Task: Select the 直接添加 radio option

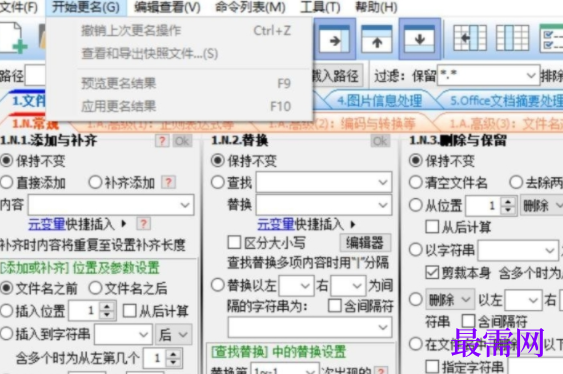Action: click(6, 182)
